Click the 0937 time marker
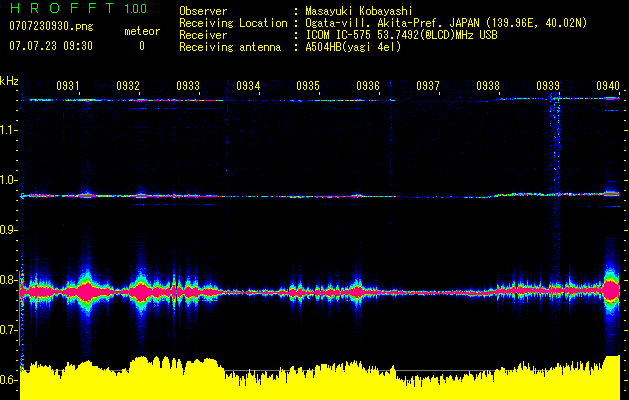The image size is (629, 400). 428,85
